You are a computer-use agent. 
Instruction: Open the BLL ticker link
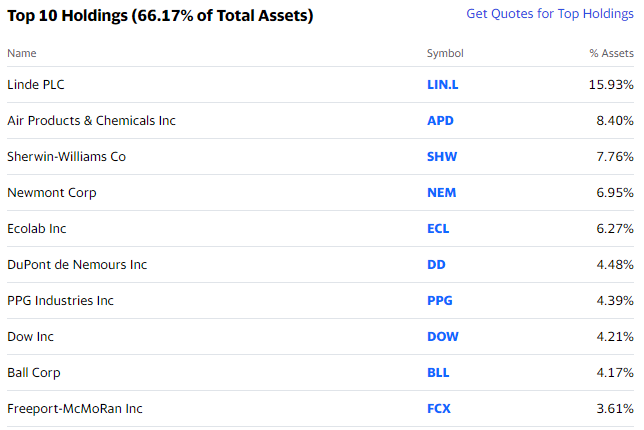pos(438,373)
